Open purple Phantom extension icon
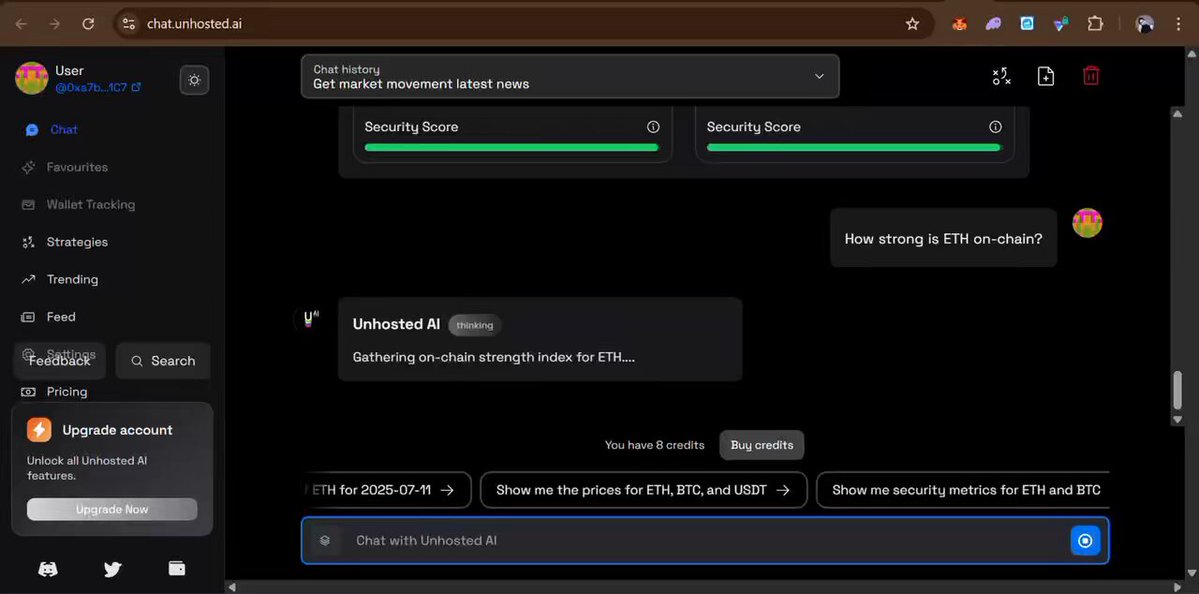 click(993, 24)
